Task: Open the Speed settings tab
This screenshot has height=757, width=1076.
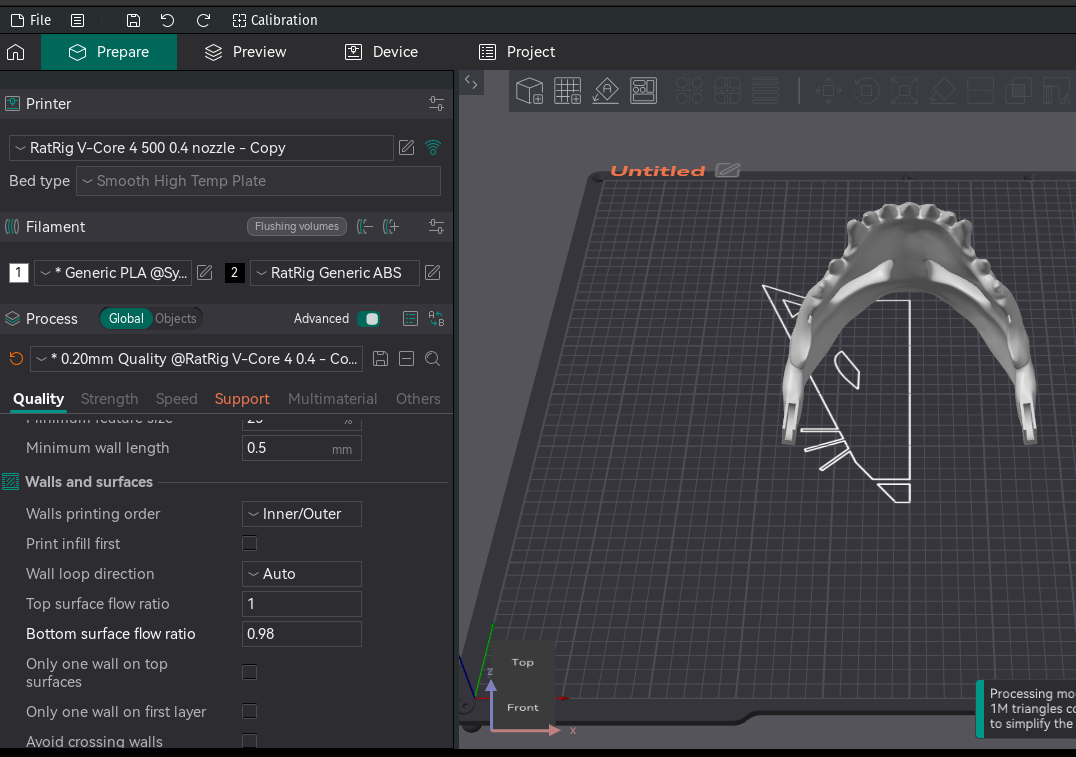Action: (x=176, y=399)
